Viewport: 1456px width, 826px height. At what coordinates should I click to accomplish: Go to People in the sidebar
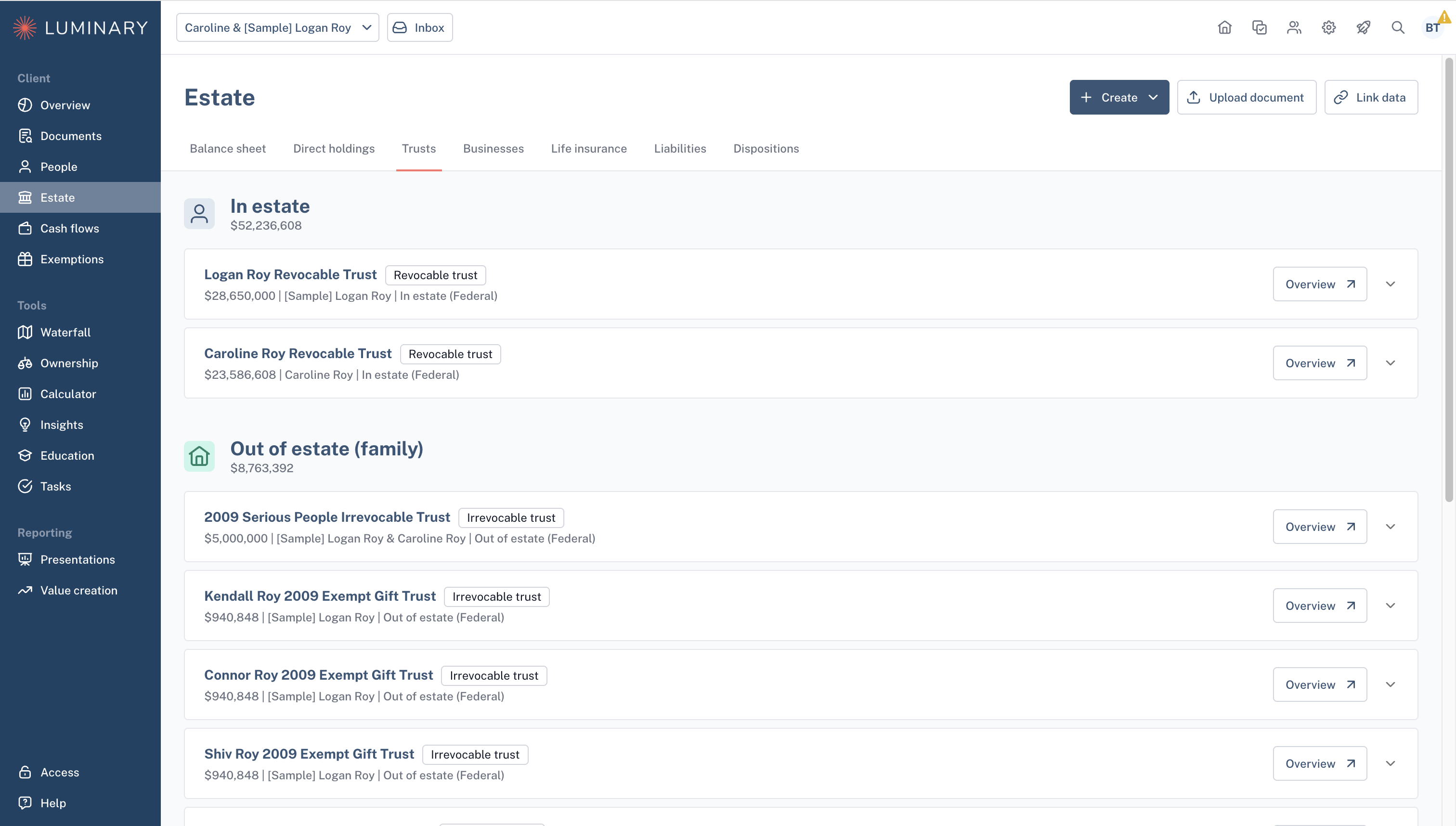click(80, 167)
